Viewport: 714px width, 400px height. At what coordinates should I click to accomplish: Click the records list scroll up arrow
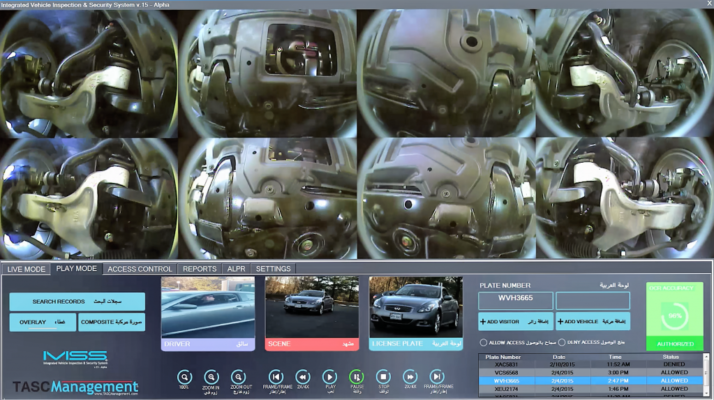tap(706, 357)
